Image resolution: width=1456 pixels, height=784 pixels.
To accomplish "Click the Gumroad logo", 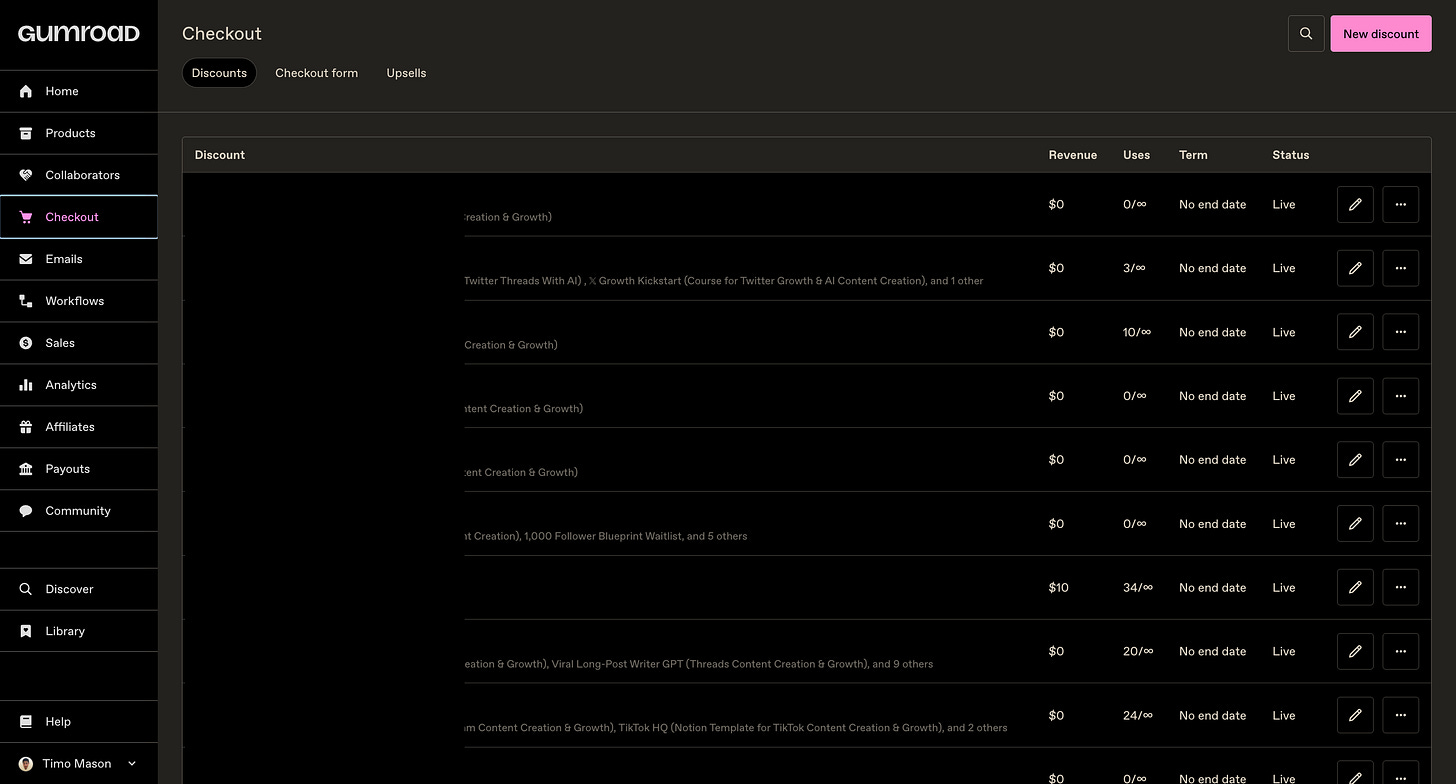I will (78, 33).
